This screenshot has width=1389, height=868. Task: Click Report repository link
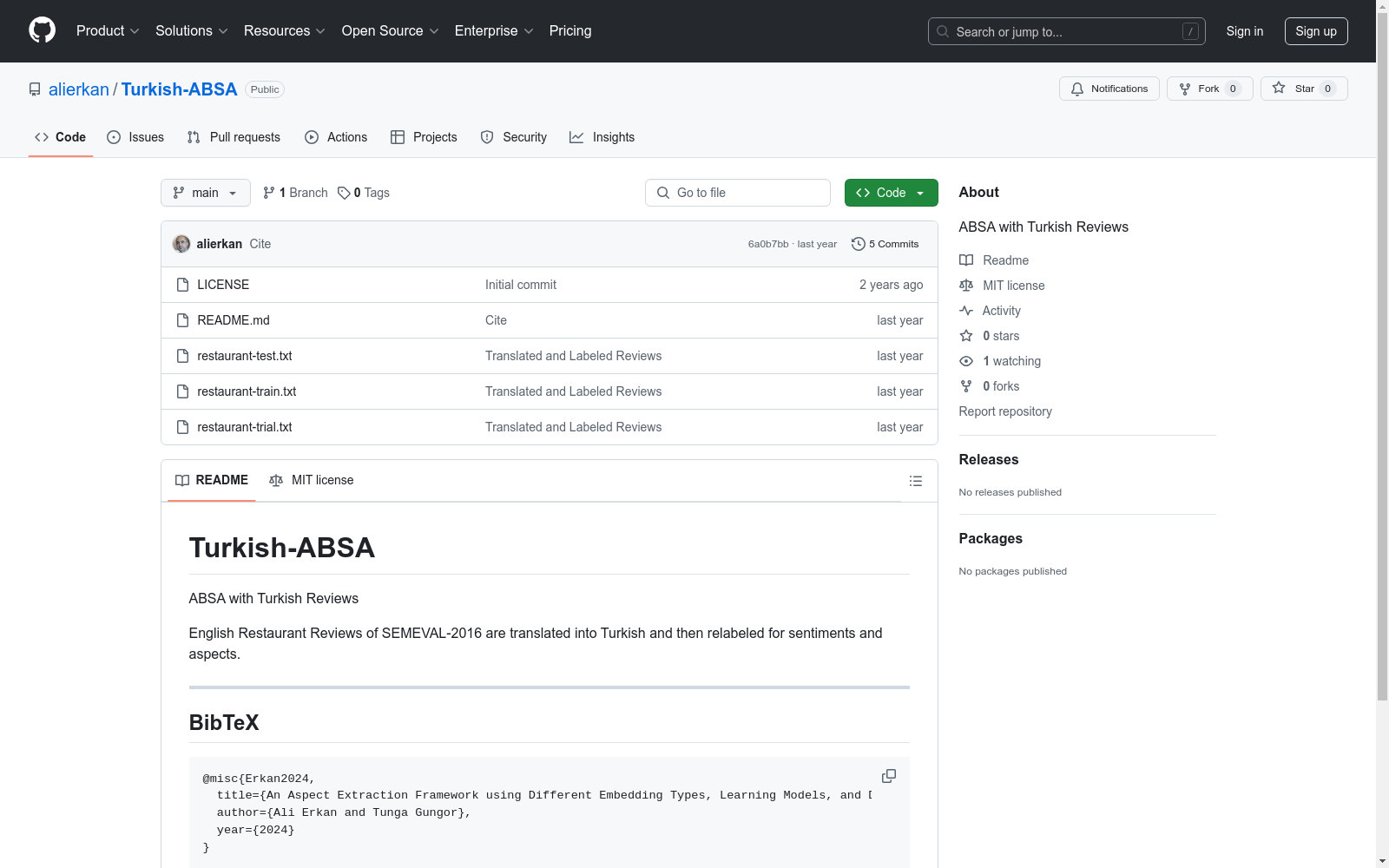pos(1005,411)
